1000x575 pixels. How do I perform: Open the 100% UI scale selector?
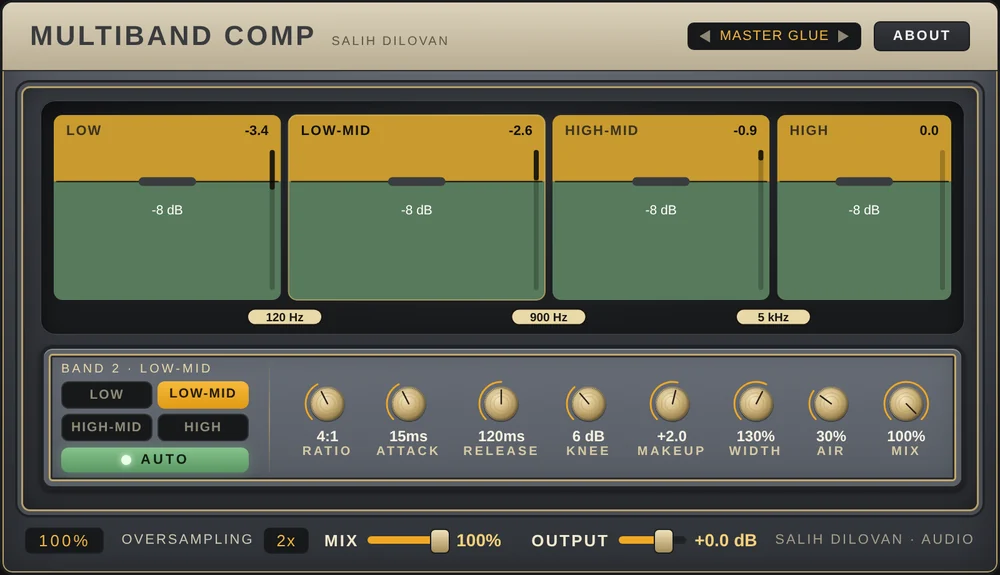pyautogui.click(x=64, y=541)
